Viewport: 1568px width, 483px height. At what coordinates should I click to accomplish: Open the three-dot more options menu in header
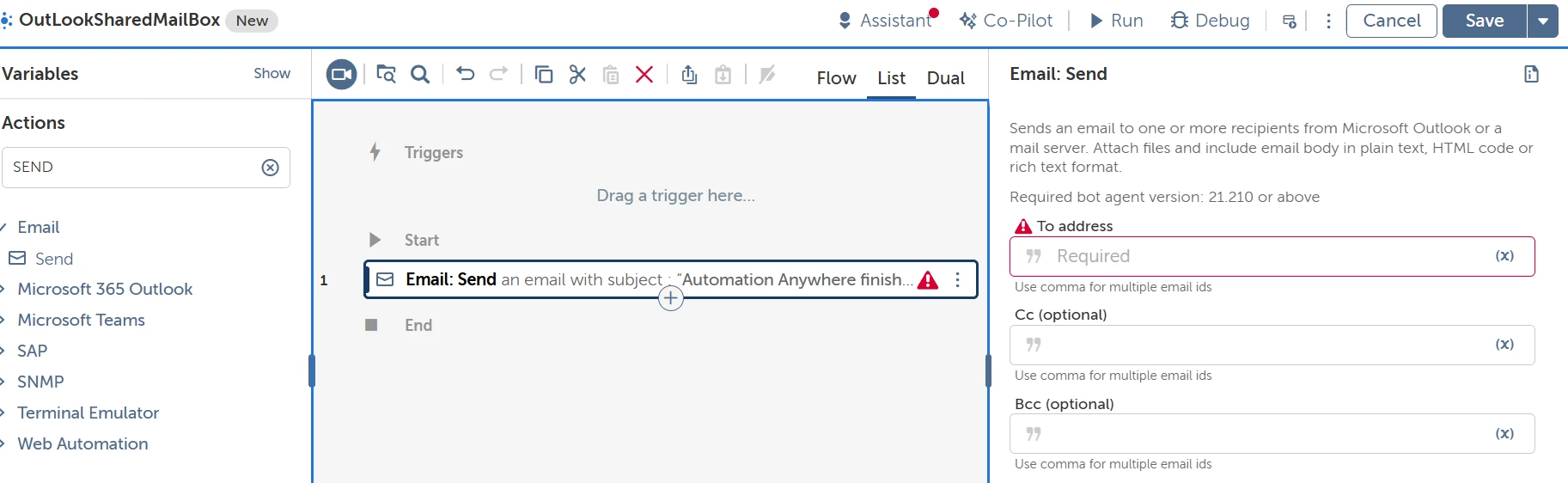(x=1328, y=21)
